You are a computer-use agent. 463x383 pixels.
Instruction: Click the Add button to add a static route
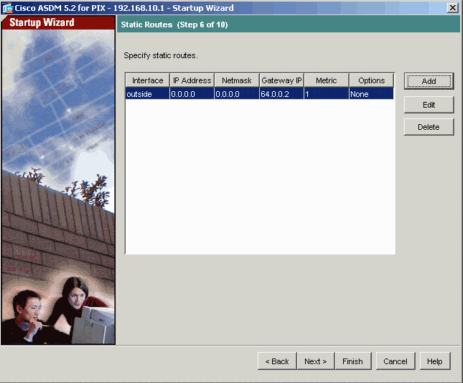pyautogui.click(x=429, y=81)
